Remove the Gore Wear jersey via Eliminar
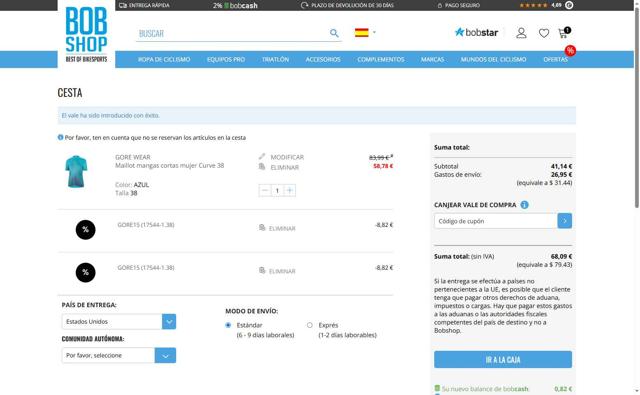Image resolution: width=640 pixels, height=395 pixels. coord(279,167)
